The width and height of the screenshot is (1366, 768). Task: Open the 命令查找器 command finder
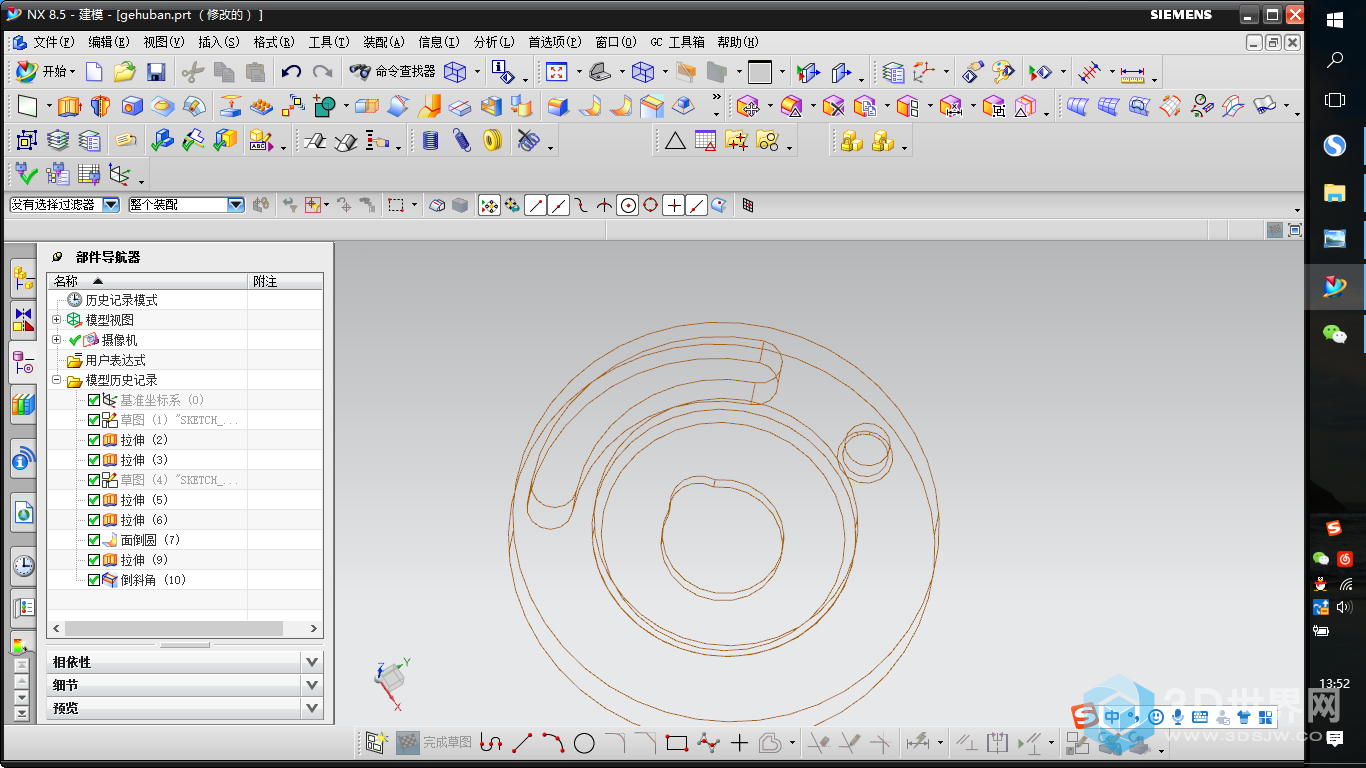click(x=393, y=72)
